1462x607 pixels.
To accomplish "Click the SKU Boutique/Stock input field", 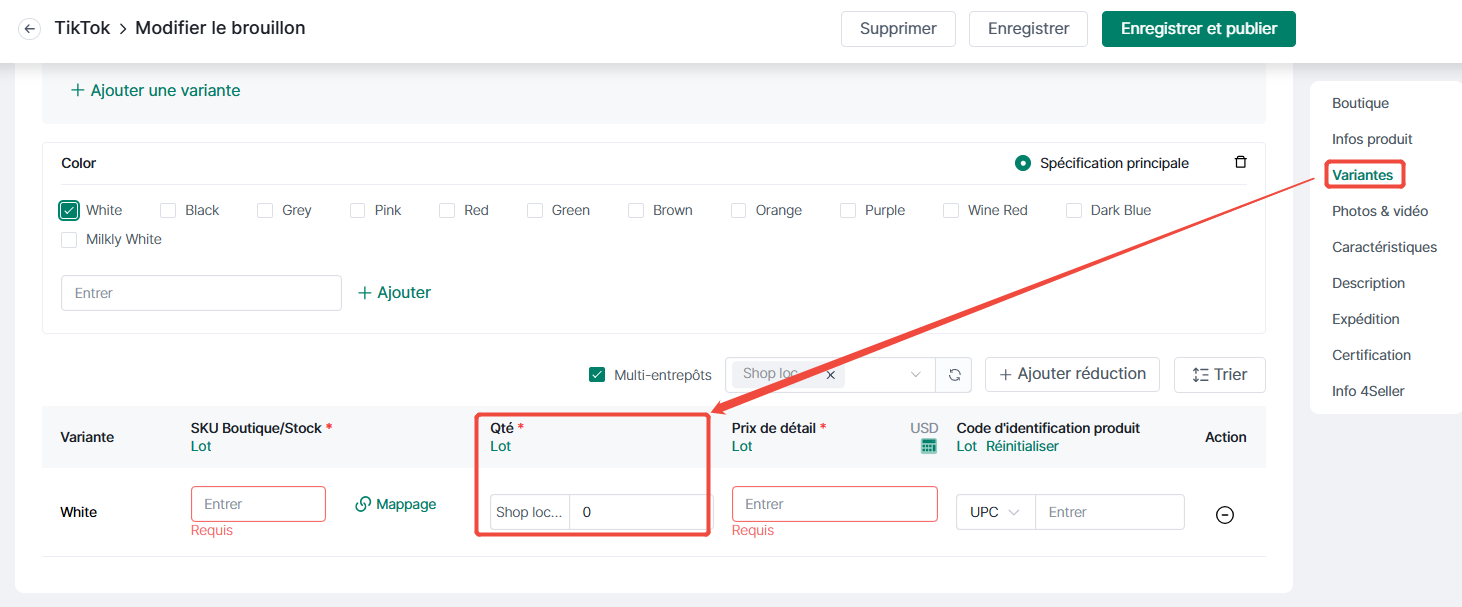I will (x=258, y=504).
